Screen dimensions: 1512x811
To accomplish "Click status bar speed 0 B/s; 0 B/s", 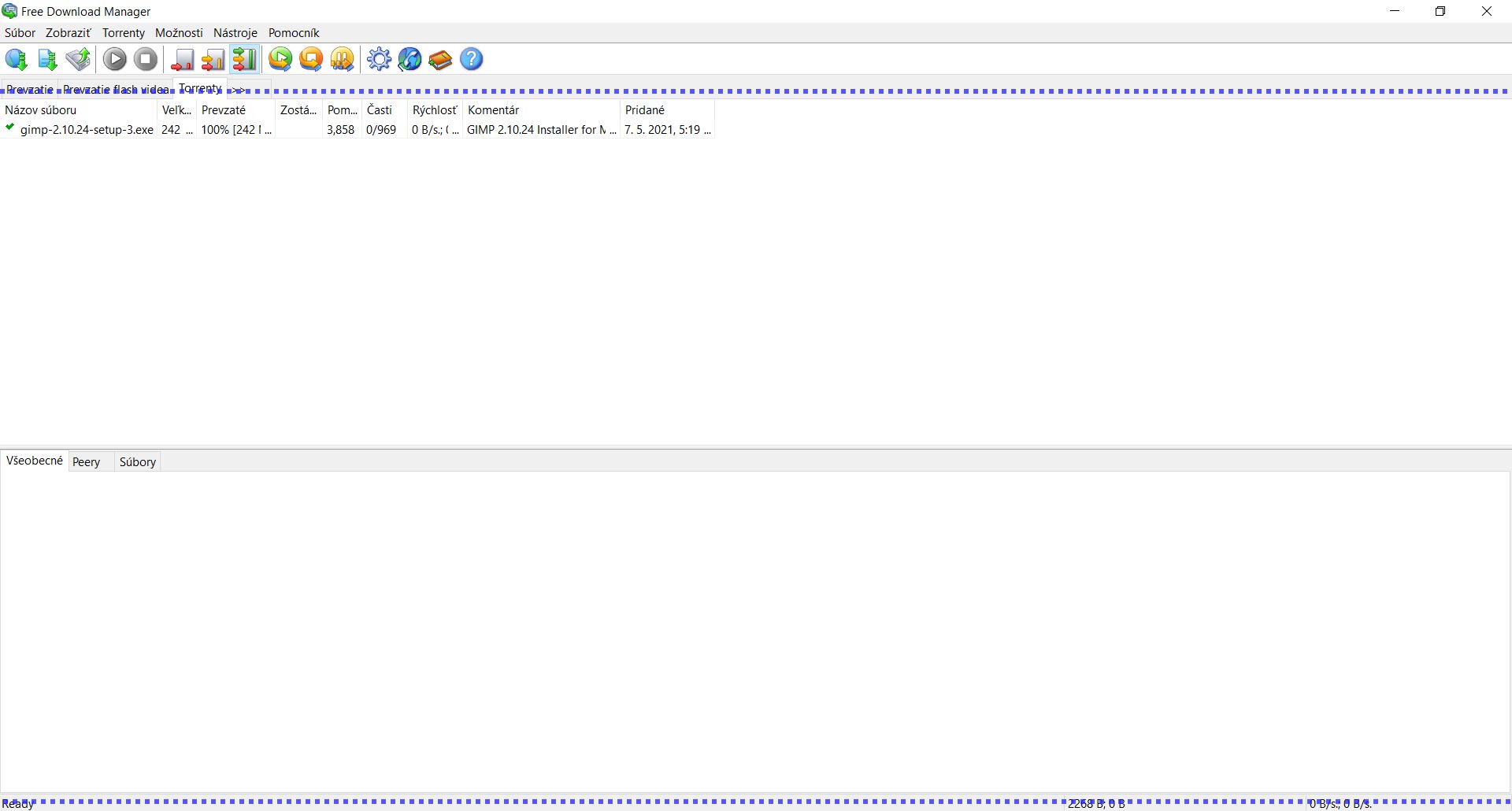I will point(1340,804).
